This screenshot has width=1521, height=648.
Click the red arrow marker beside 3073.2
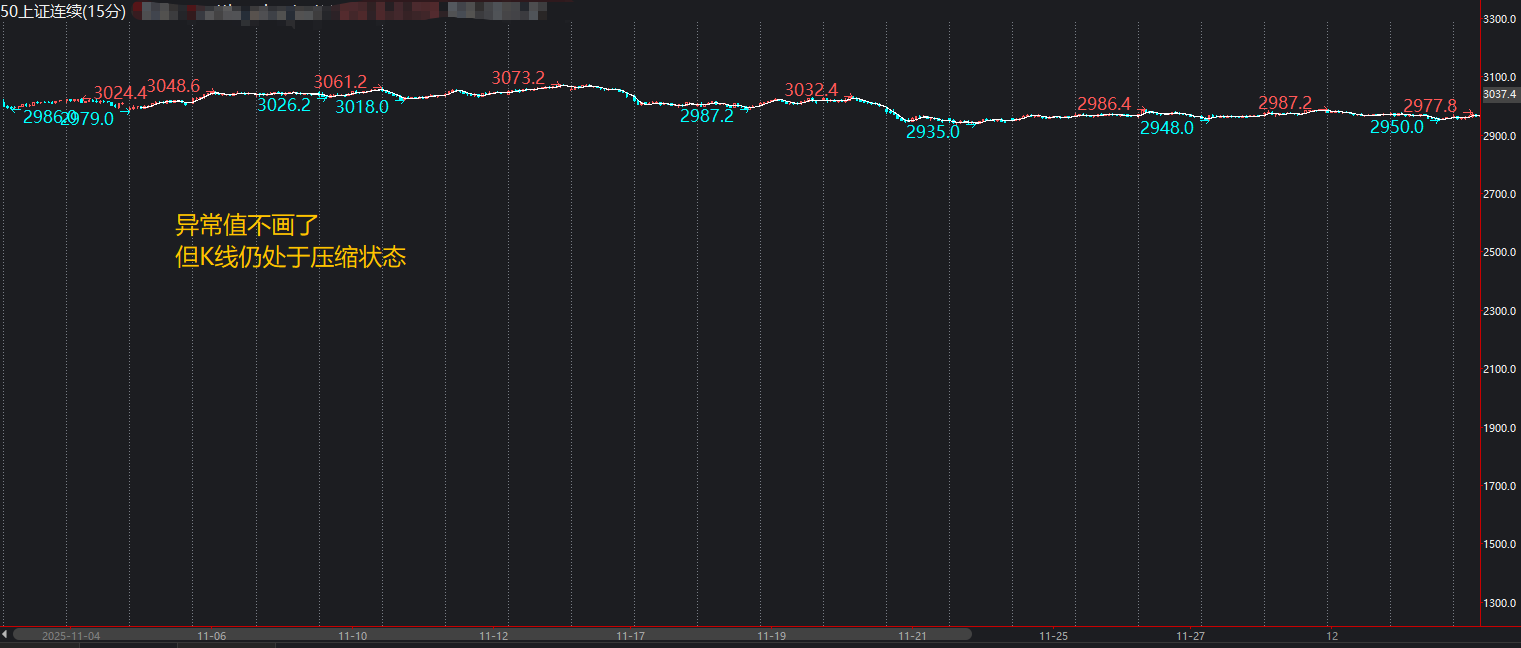555,84
